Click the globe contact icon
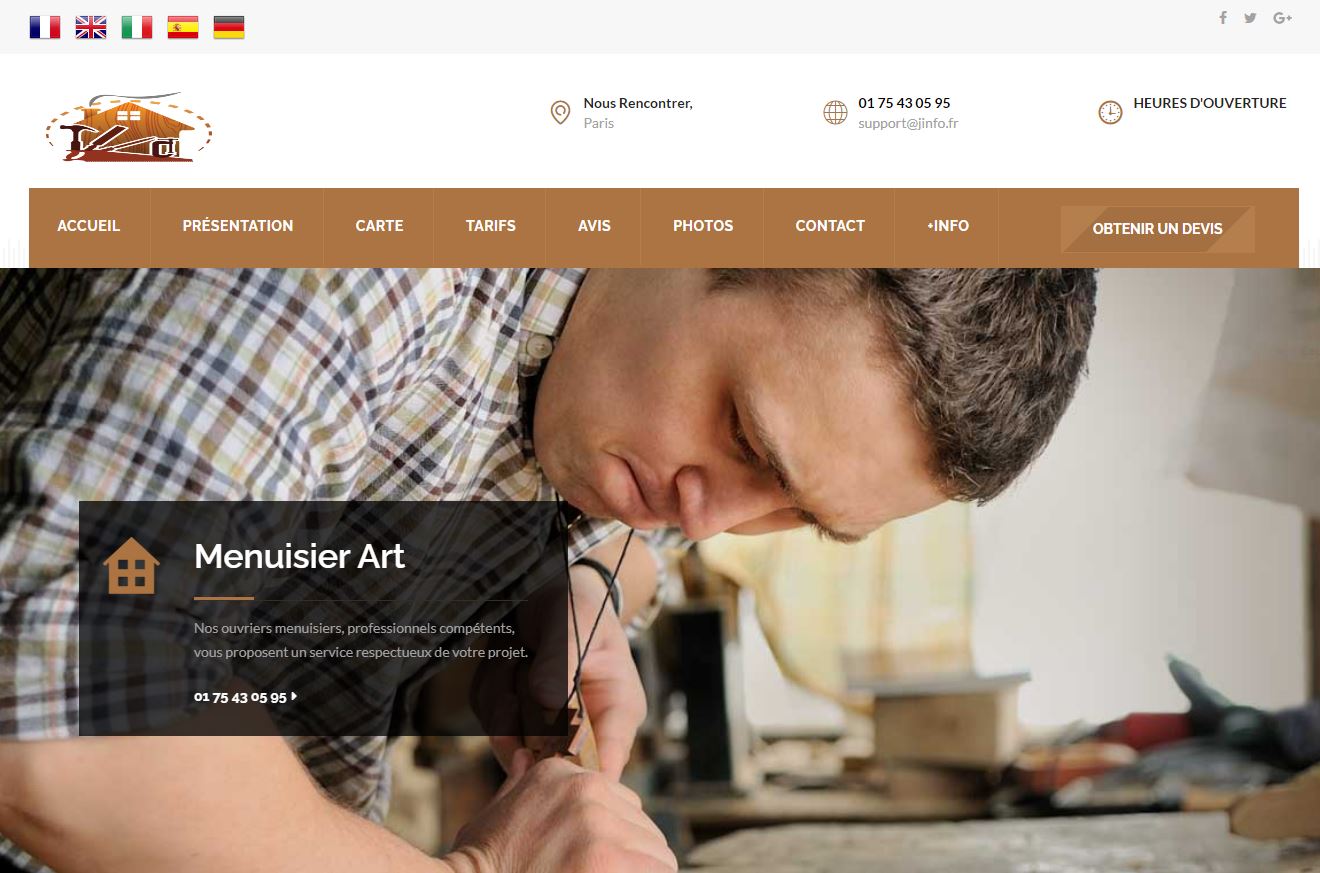 click(x=835, y=112)
